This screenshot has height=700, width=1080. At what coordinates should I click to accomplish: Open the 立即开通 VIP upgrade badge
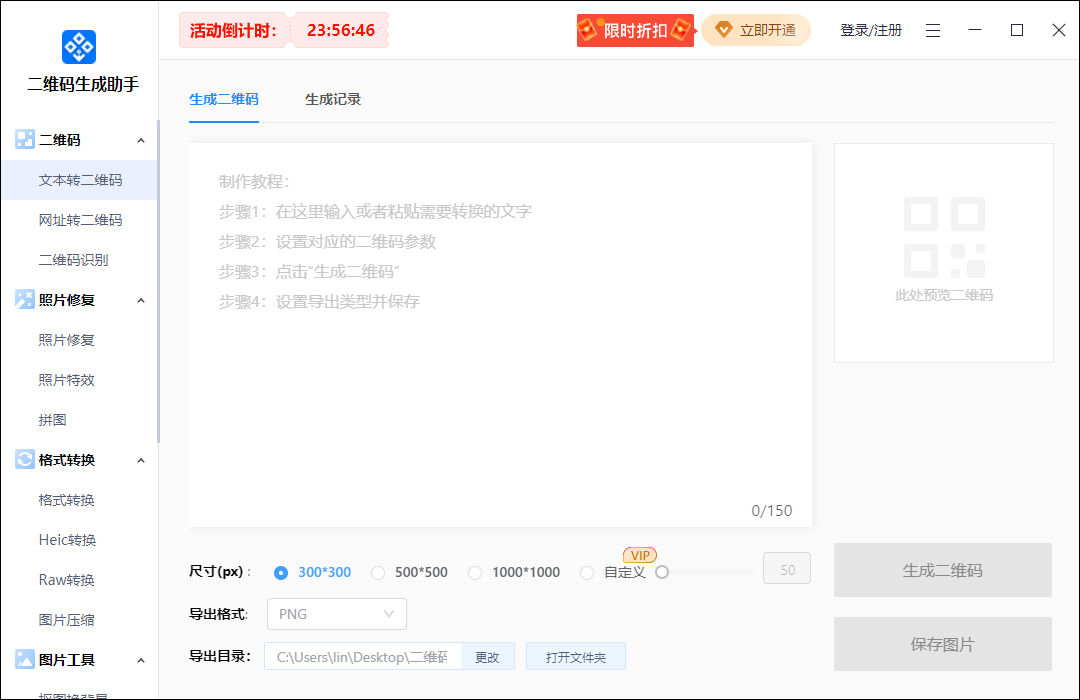pos(755,30)
